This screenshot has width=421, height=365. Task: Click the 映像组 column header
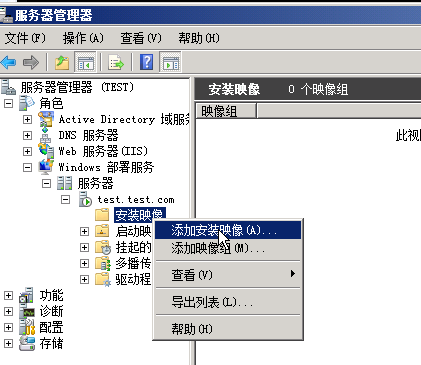[226, 111]
